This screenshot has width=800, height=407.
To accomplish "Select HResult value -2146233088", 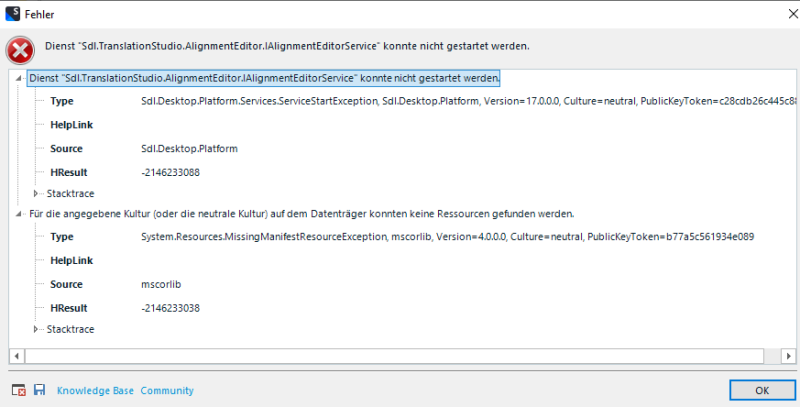I will tap(170, 173).
